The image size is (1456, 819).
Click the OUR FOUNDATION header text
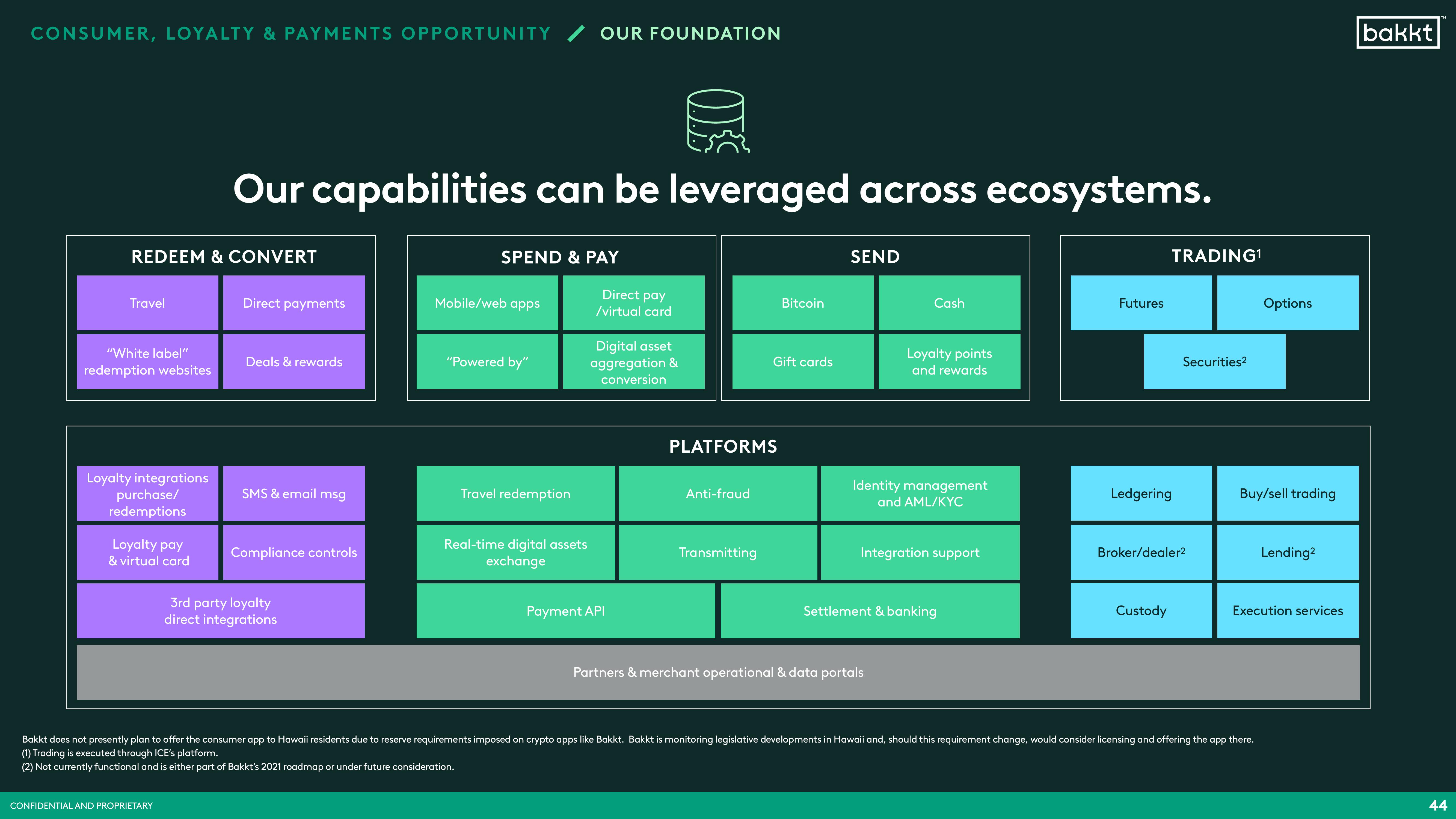pos(690,33)
